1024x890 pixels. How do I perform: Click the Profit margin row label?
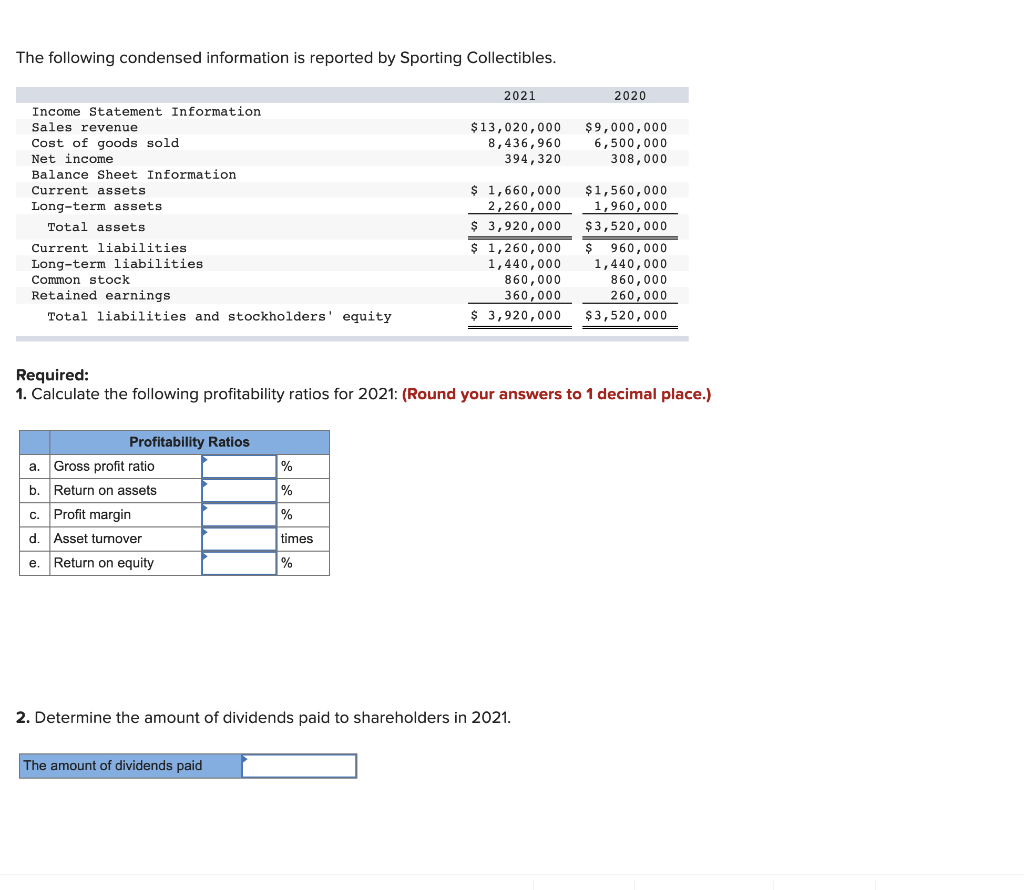tap(92, 515)
